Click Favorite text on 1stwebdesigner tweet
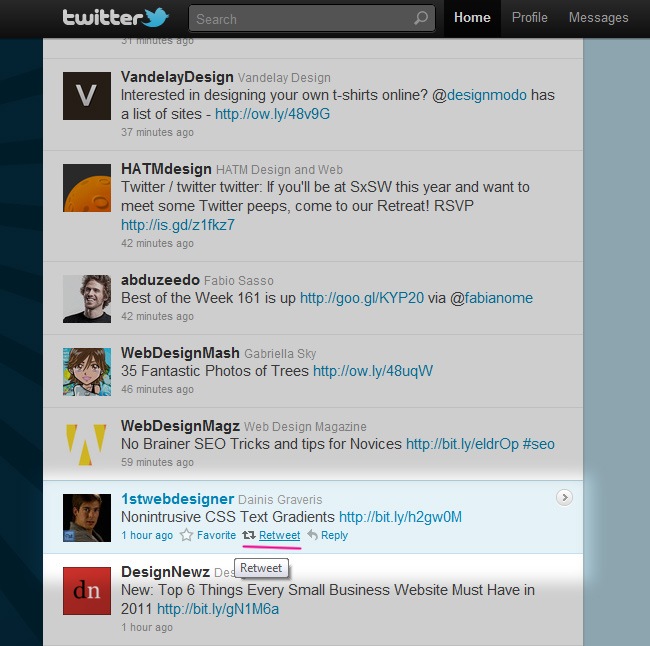The image size is (650, 646). (216, 535)
